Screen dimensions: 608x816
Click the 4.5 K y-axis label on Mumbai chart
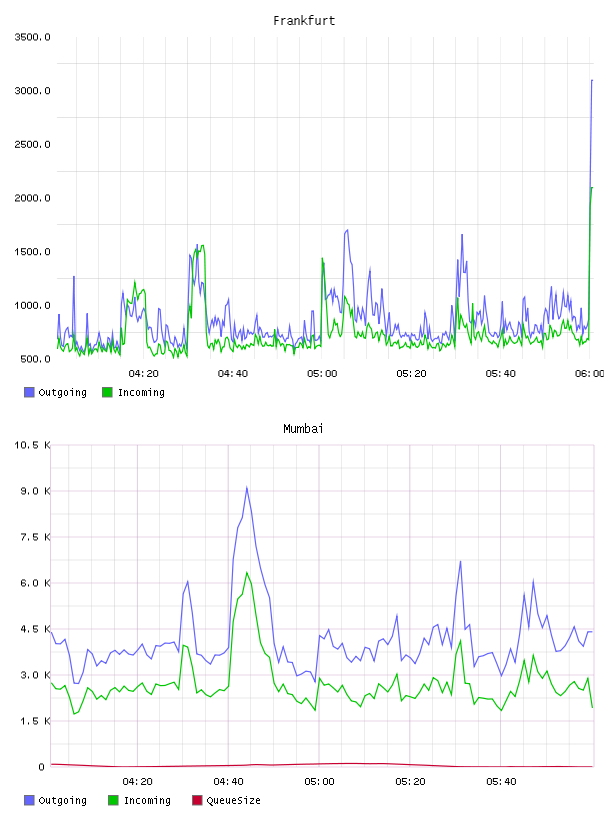coord(35,629)
